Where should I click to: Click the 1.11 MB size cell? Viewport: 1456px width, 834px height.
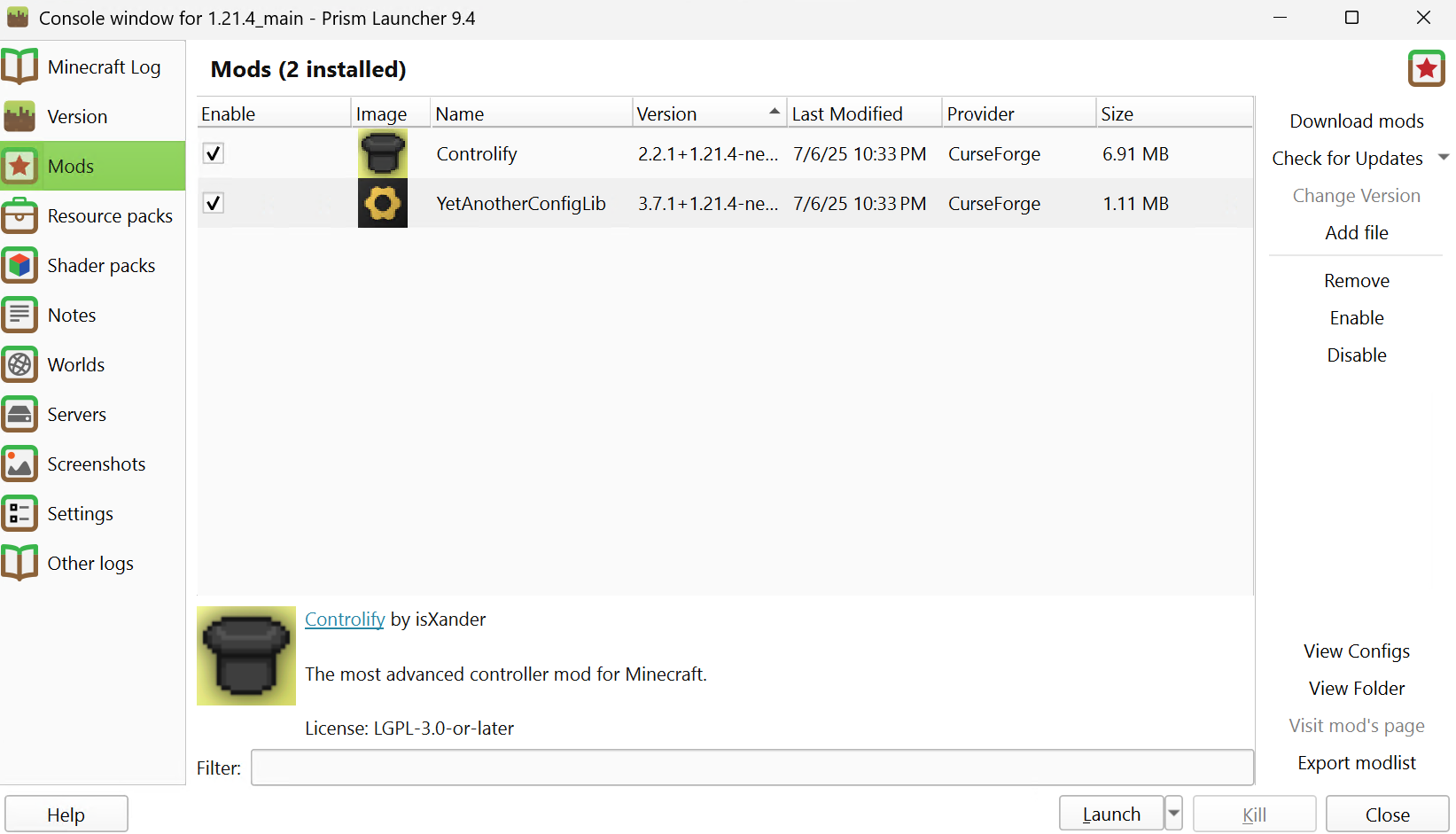(1135, 203)
